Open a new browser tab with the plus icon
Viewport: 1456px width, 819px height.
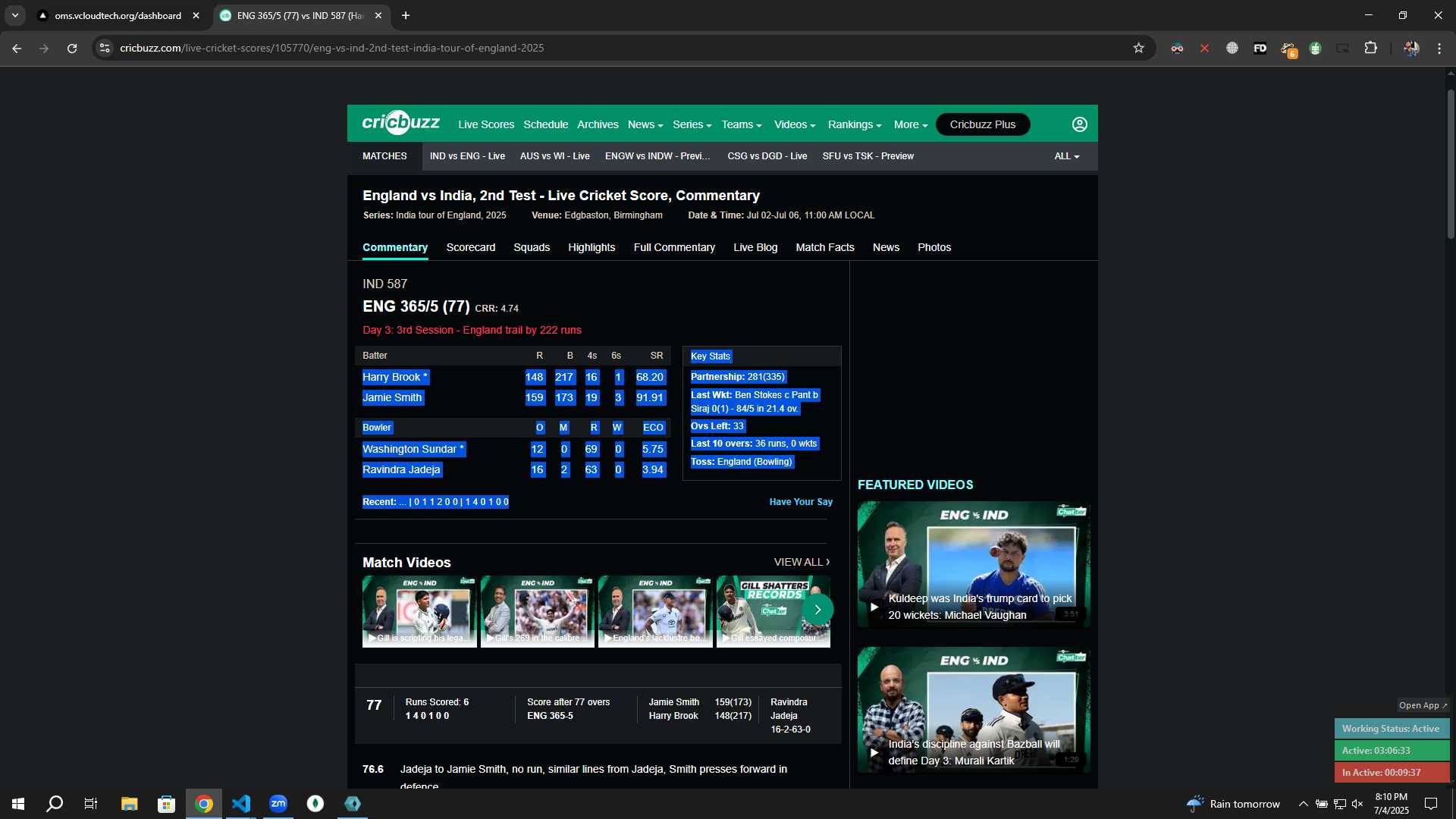pos(406,15)
